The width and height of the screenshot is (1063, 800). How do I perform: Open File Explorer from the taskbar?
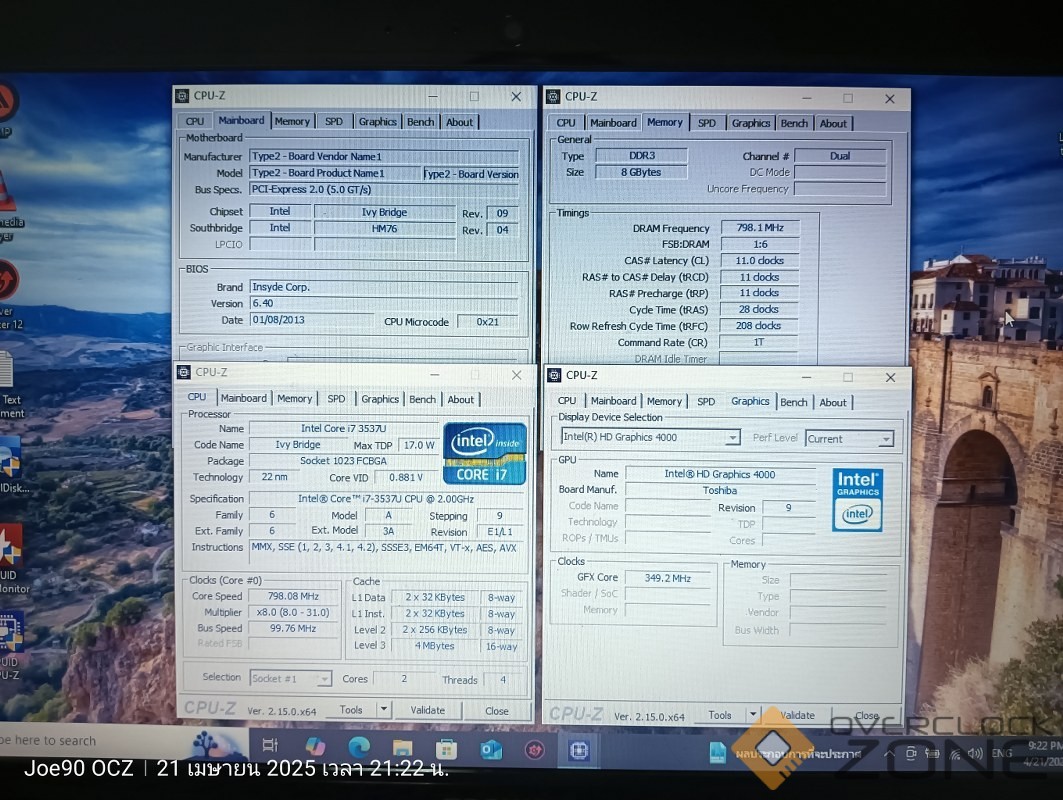(402, 747)
